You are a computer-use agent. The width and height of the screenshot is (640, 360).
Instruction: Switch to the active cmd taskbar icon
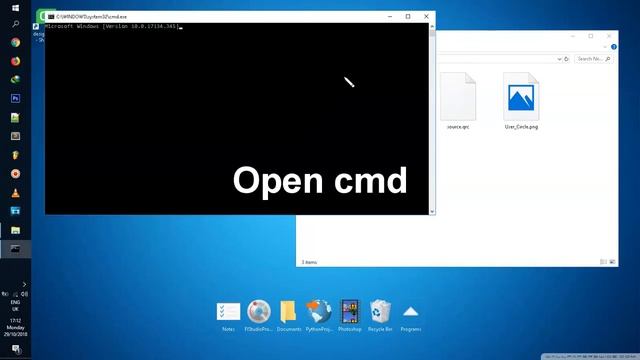click(x=16, y=249)
